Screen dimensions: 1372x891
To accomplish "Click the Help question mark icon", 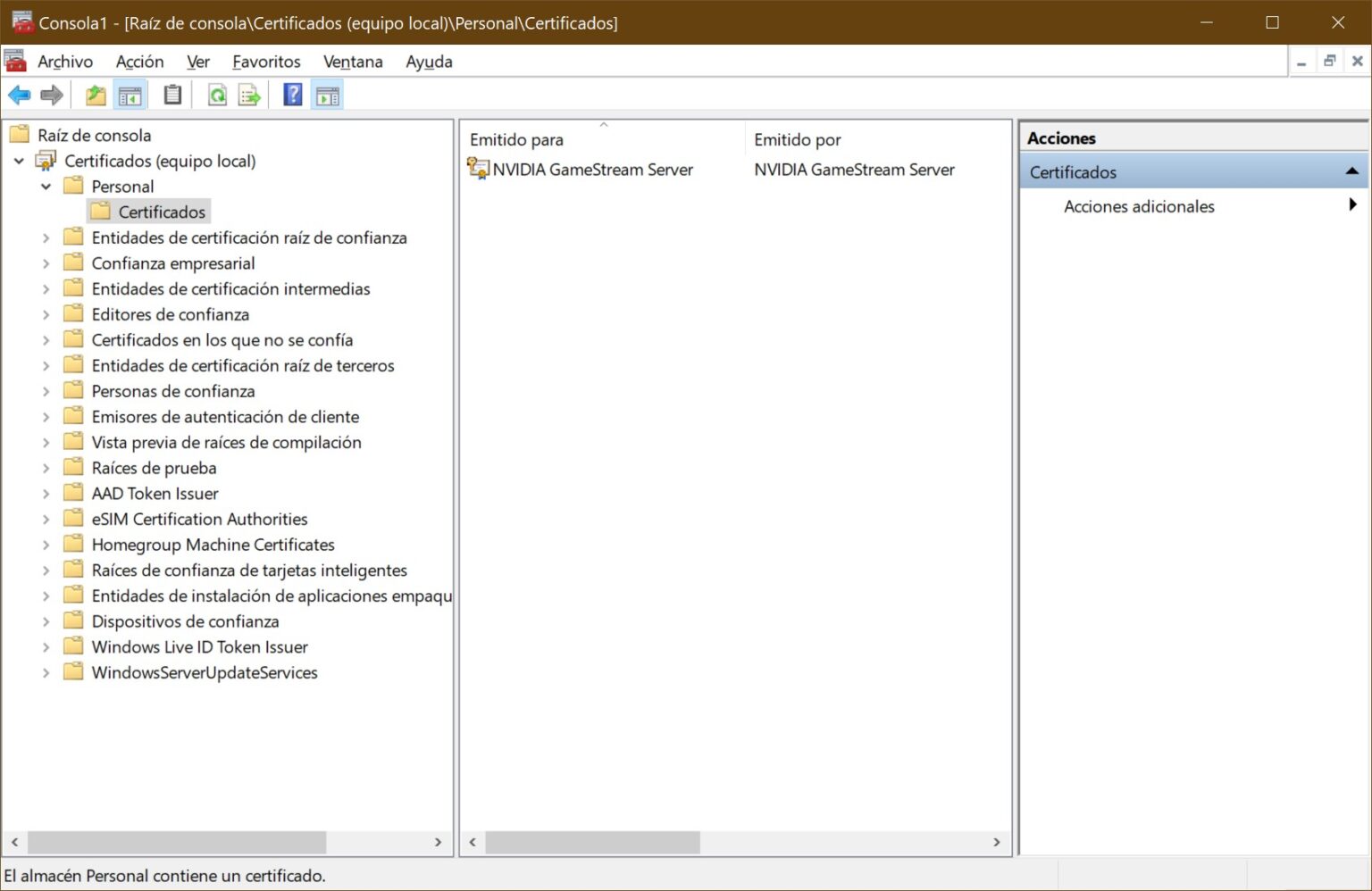I will point(293,95).
